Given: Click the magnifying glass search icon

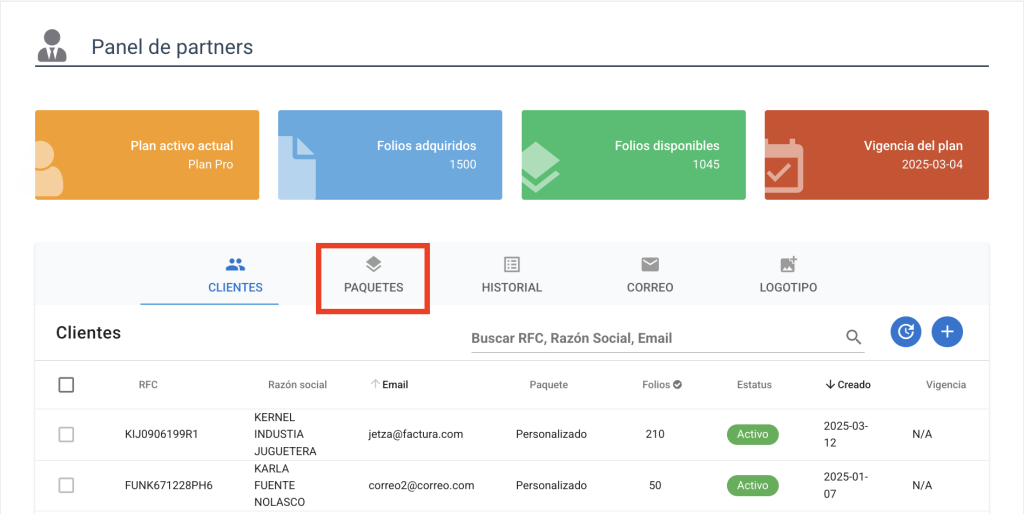Looking at the screenshot, I should coord(854,337).
